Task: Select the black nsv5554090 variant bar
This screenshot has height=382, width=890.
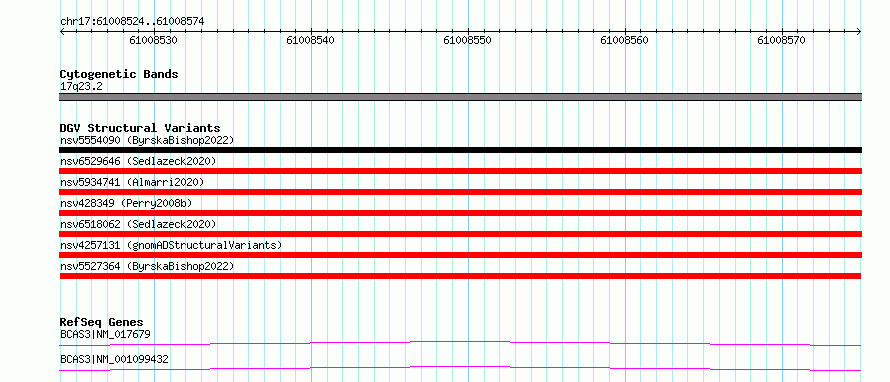Action: pyautogui.click(x=460, y=150)
